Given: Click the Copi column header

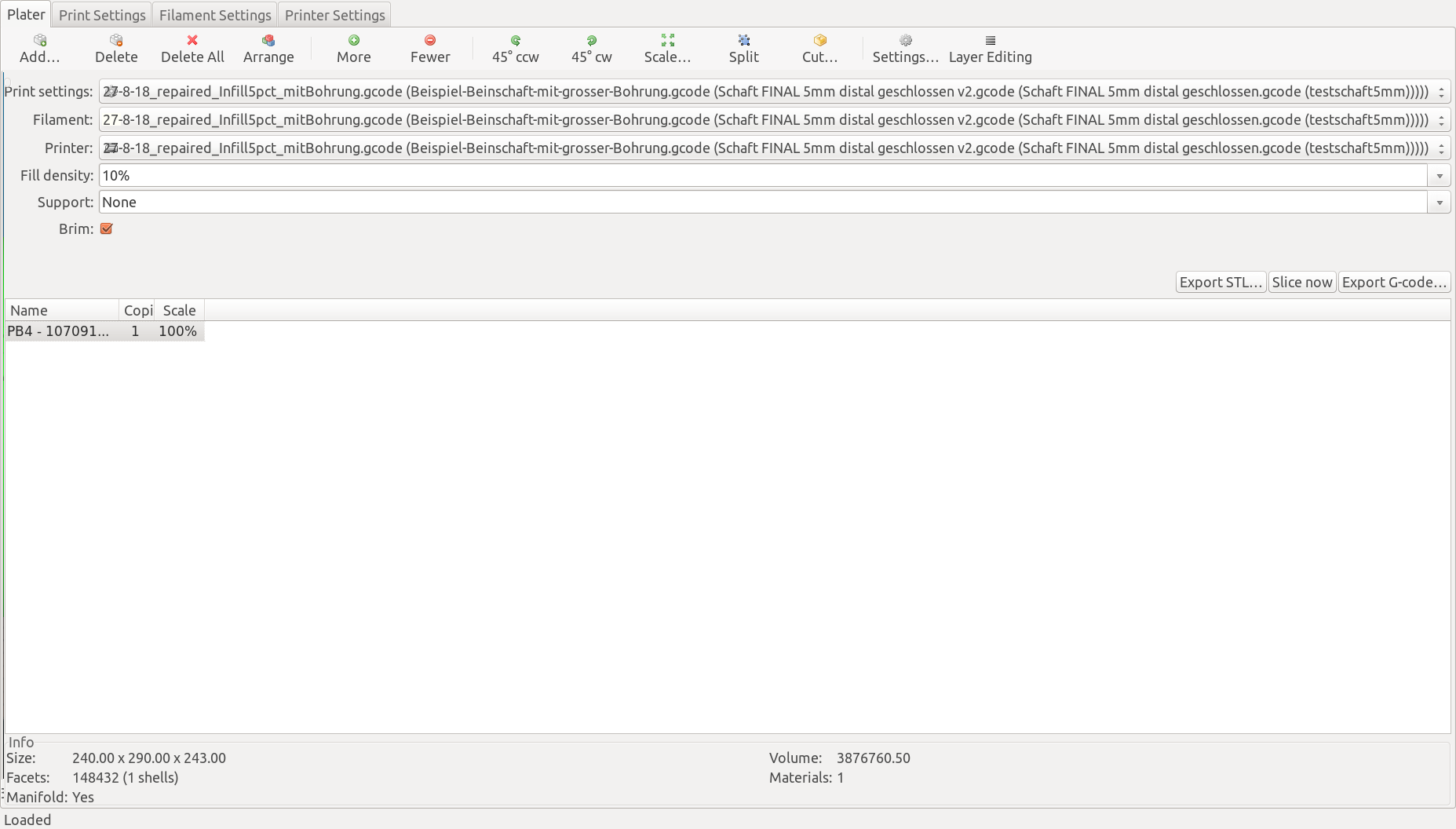Looking at the screenshot, I should (x=137, y=310).
